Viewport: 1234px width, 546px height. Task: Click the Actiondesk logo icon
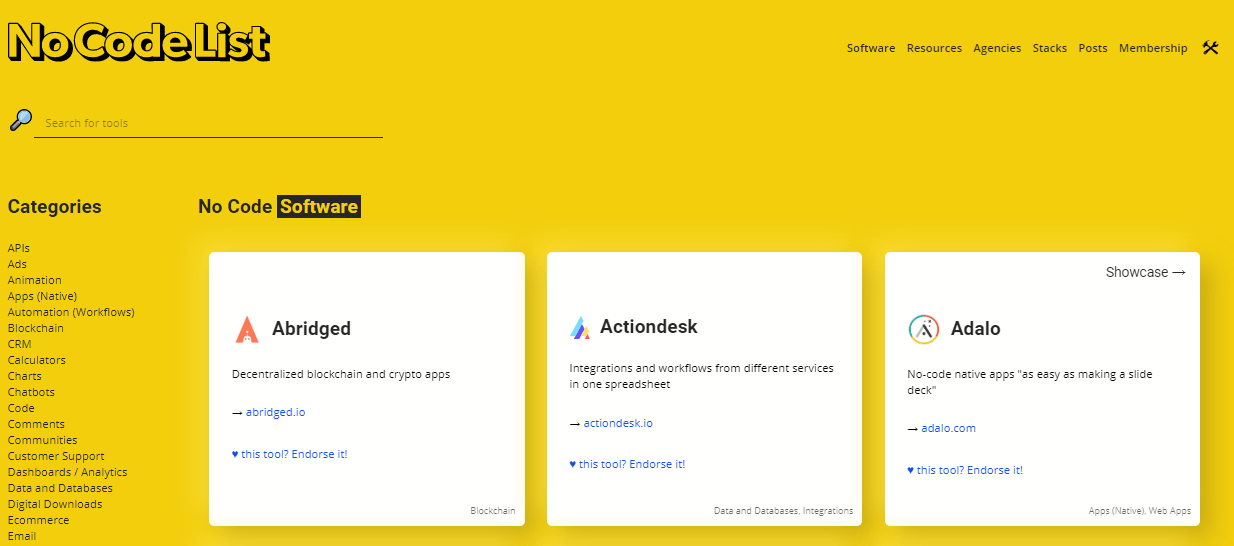click(x=580, y=327)
